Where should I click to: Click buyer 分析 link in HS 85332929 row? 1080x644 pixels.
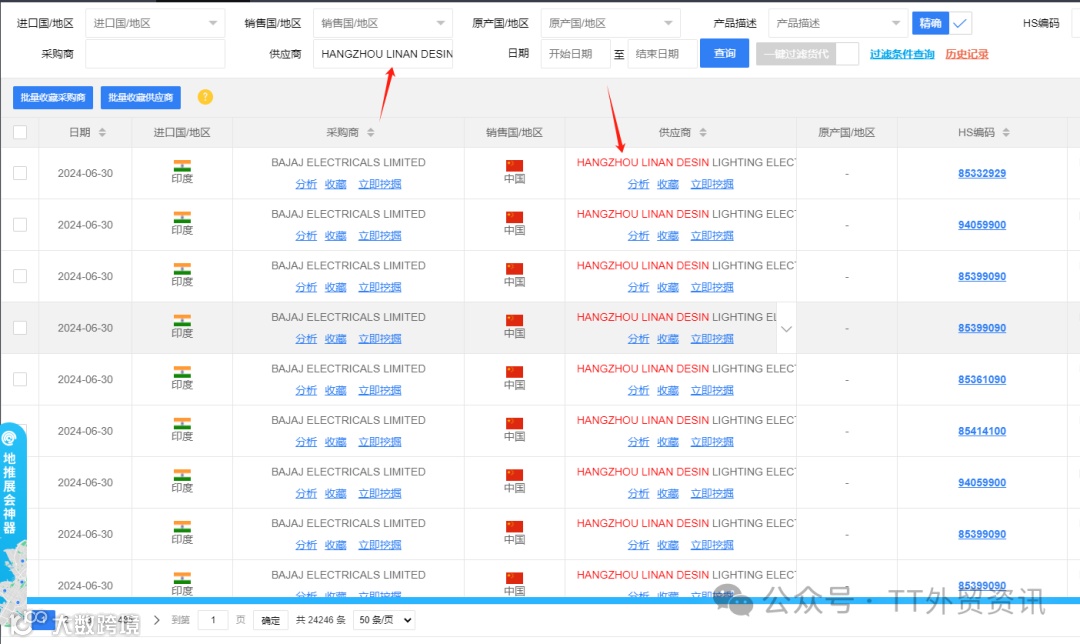tap(306, 184)
